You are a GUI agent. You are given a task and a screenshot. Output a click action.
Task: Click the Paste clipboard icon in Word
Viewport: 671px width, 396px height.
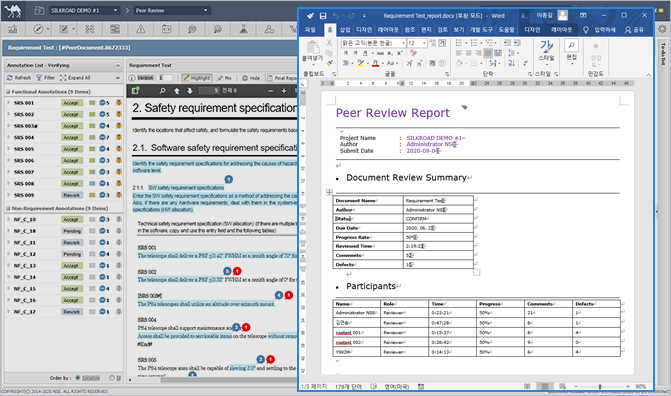point(313,47)
